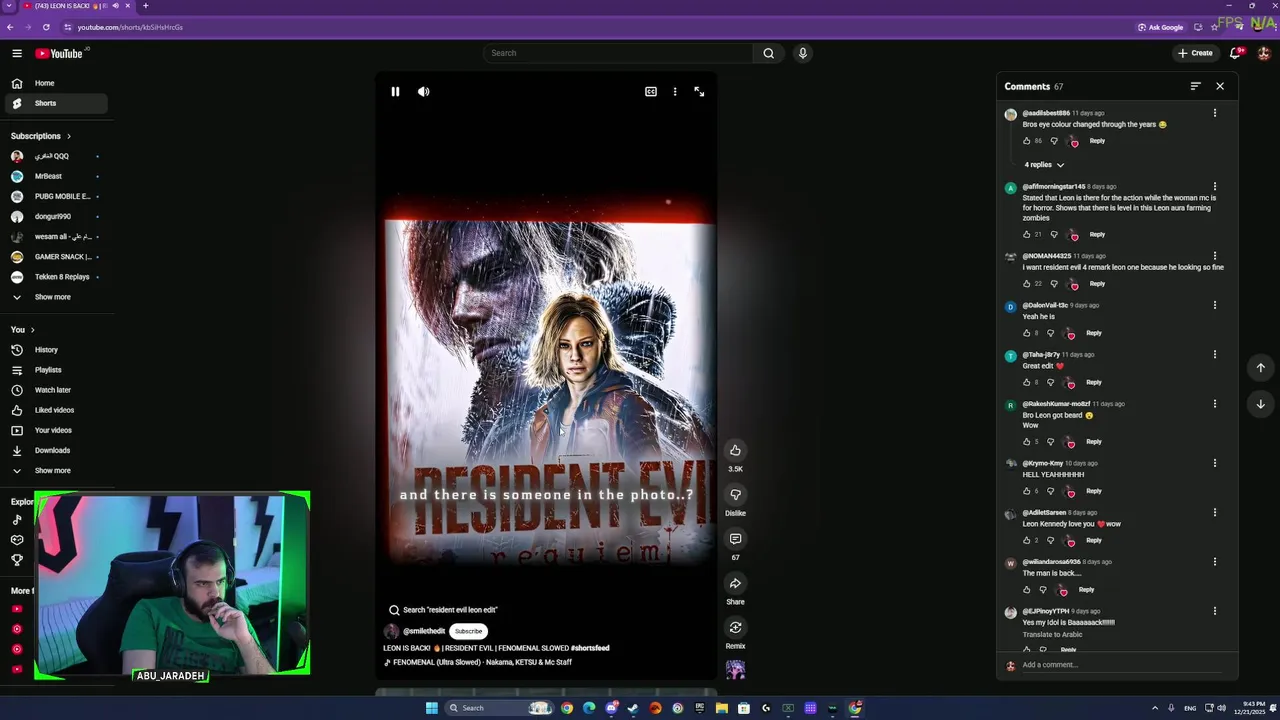Open the YouTube guide hamburger menu
This screenshot has height=720, width=1280.
(17, 53)
